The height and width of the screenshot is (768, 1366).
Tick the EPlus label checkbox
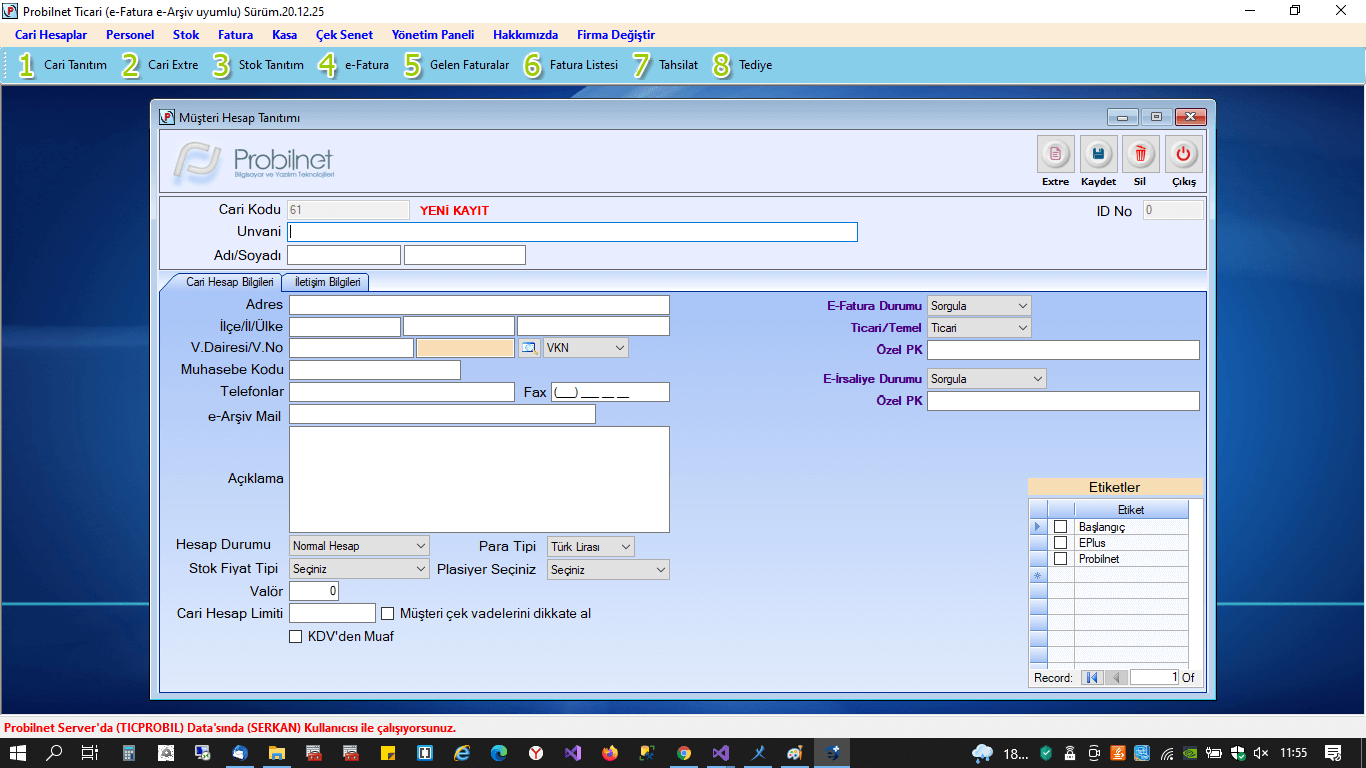(1061, 543)
